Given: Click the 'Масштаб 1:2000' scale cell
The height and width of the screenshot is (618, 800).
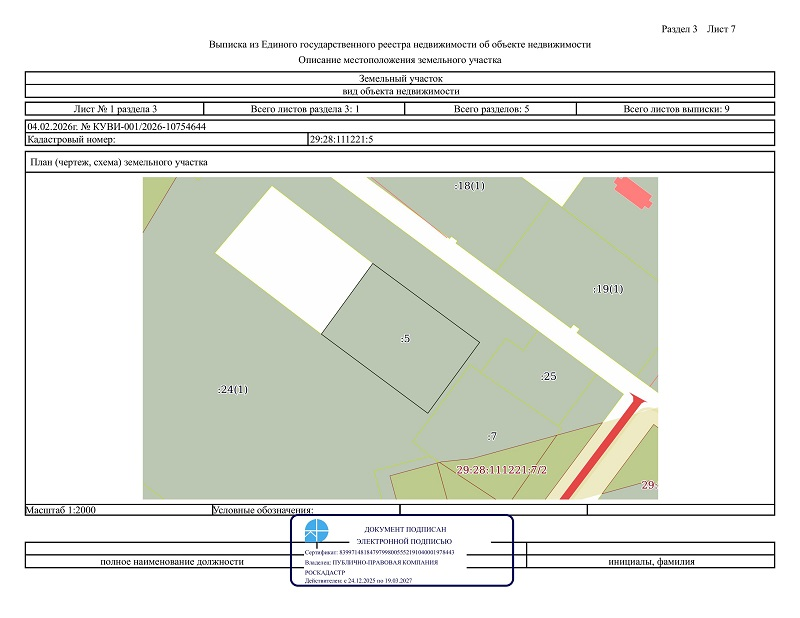Looking at the screenshot, I should [x=62, y=510].
